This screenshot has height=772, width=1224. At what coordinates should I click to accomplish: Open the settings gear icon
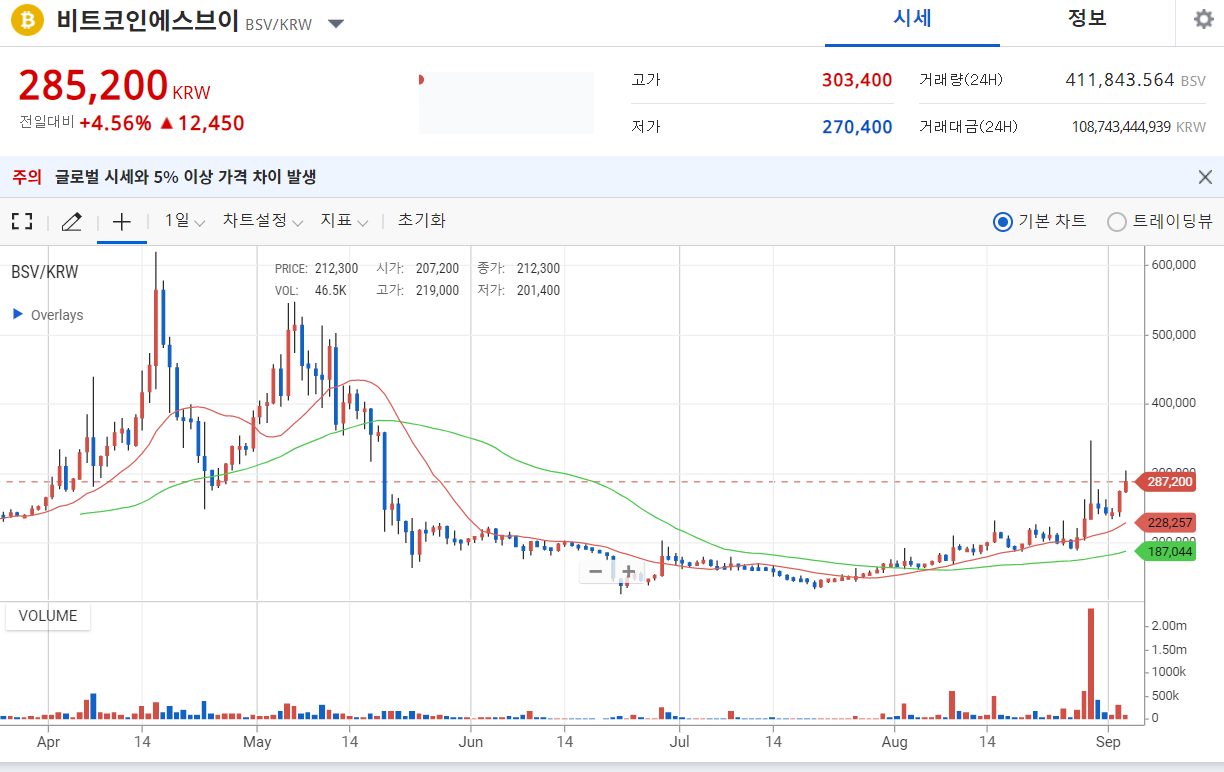[x=1204, y=19]
